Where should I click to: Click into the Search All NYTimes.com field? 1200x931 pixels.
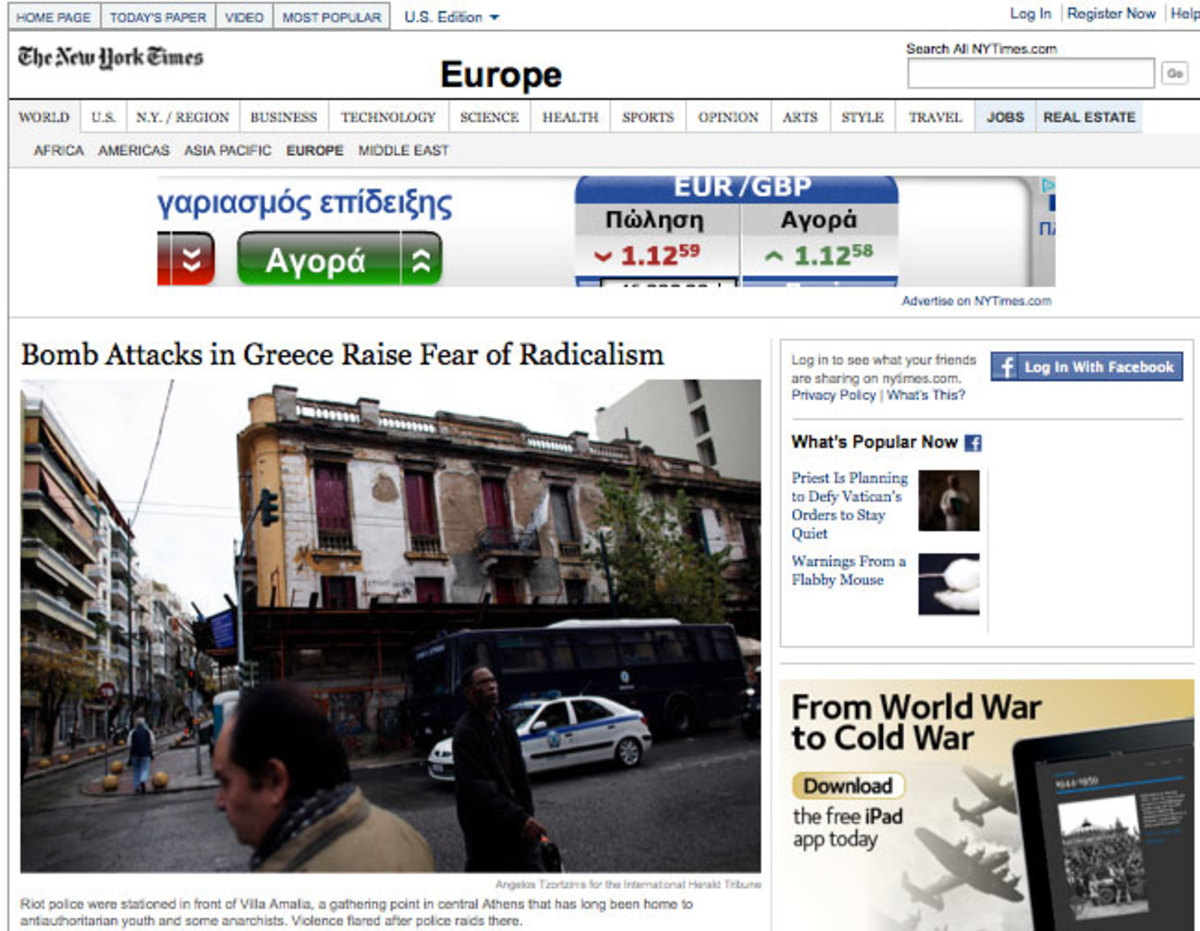1030,71
